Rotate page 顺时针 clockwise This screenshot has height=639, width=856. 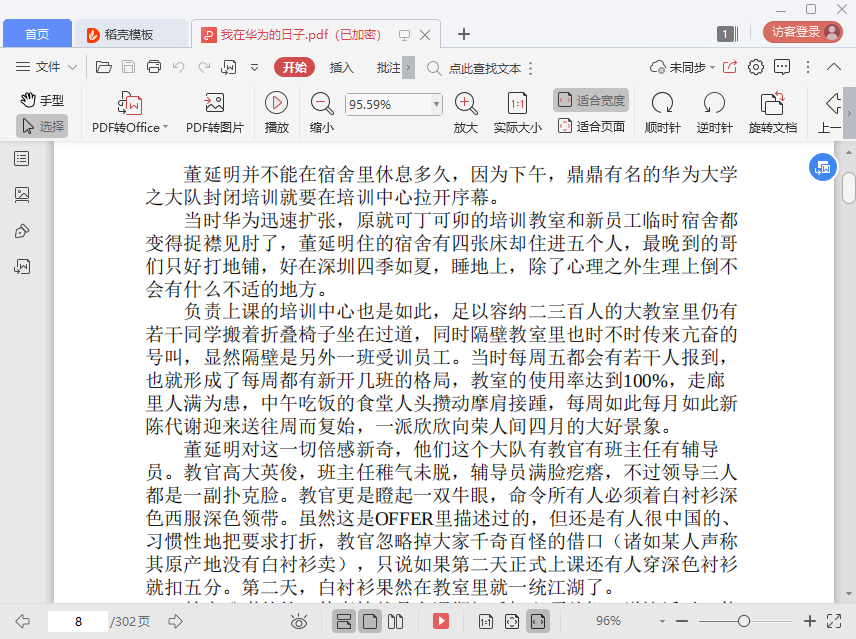[x=662, y=112]
